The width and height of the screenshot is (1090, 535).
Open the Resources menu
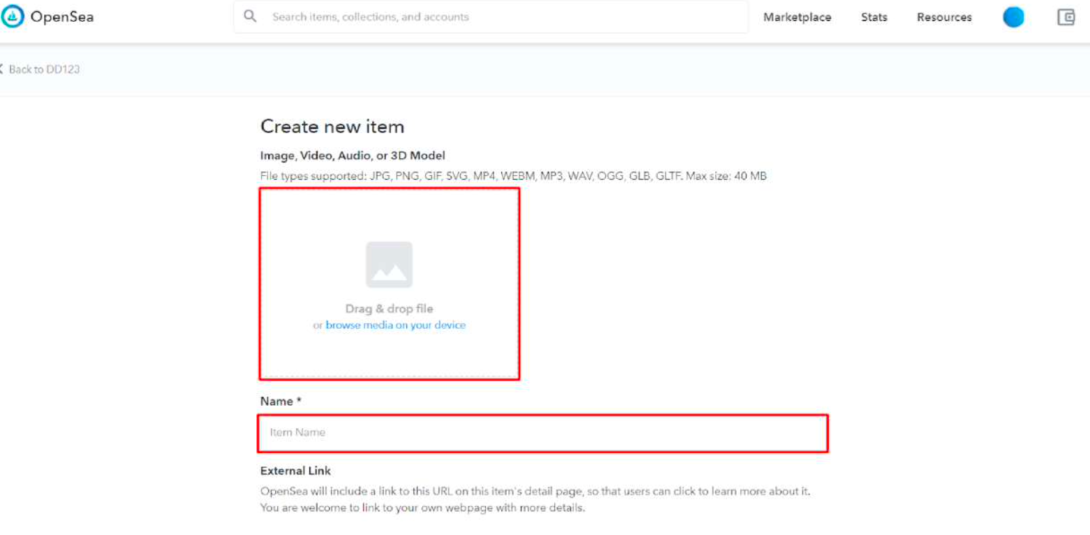click(944, 17)
